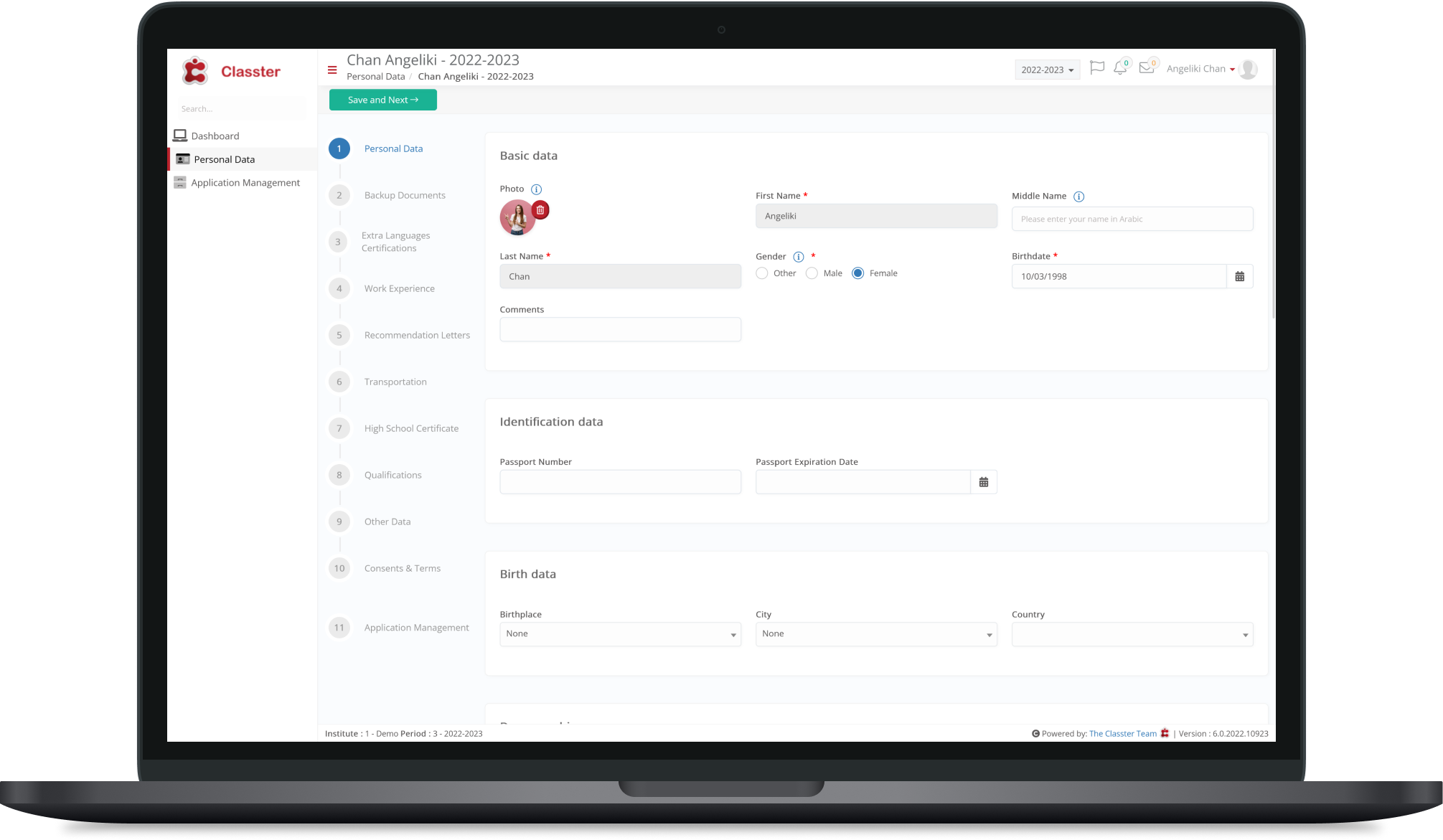Delete the profile photo with trash icon
This screenshot has width=1443, height=840.
pos(540,210)
